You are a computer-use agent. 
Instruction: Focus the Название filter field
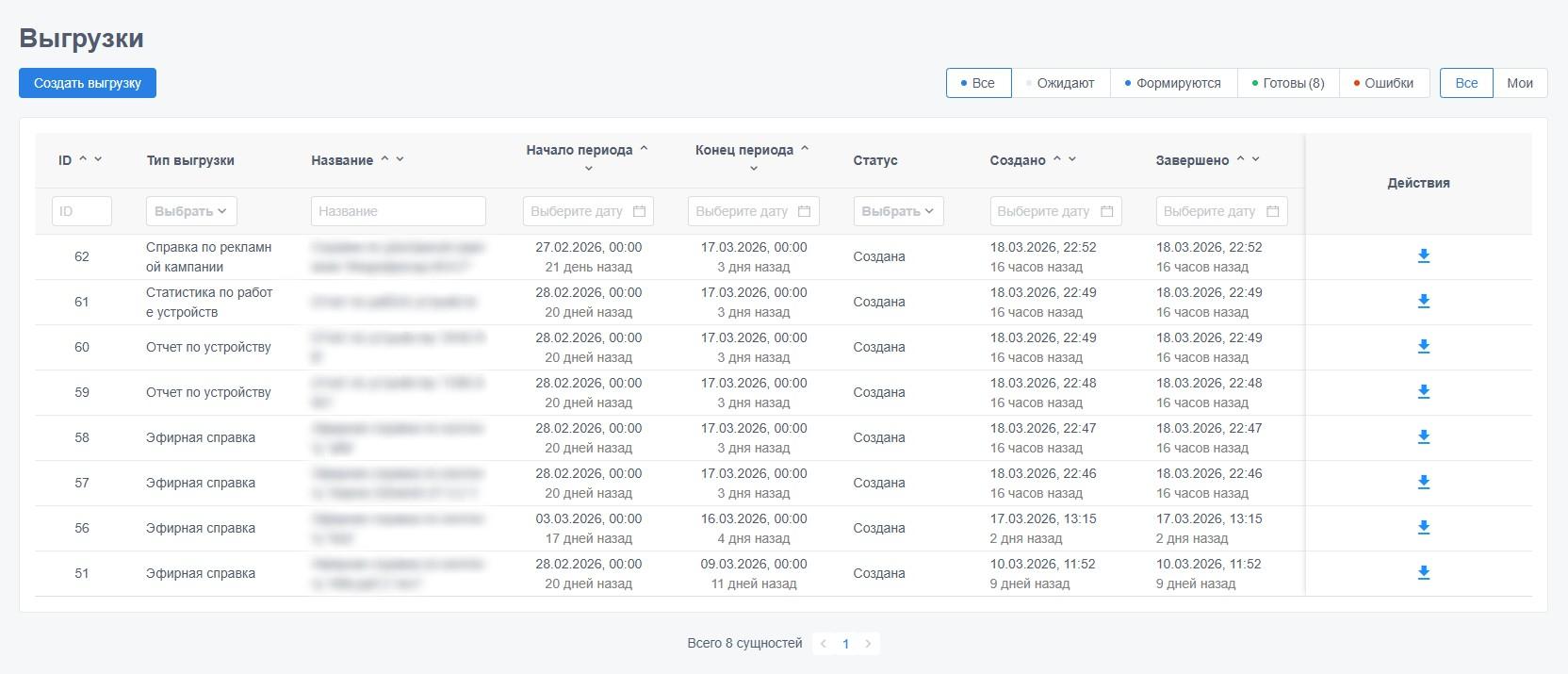399,211
